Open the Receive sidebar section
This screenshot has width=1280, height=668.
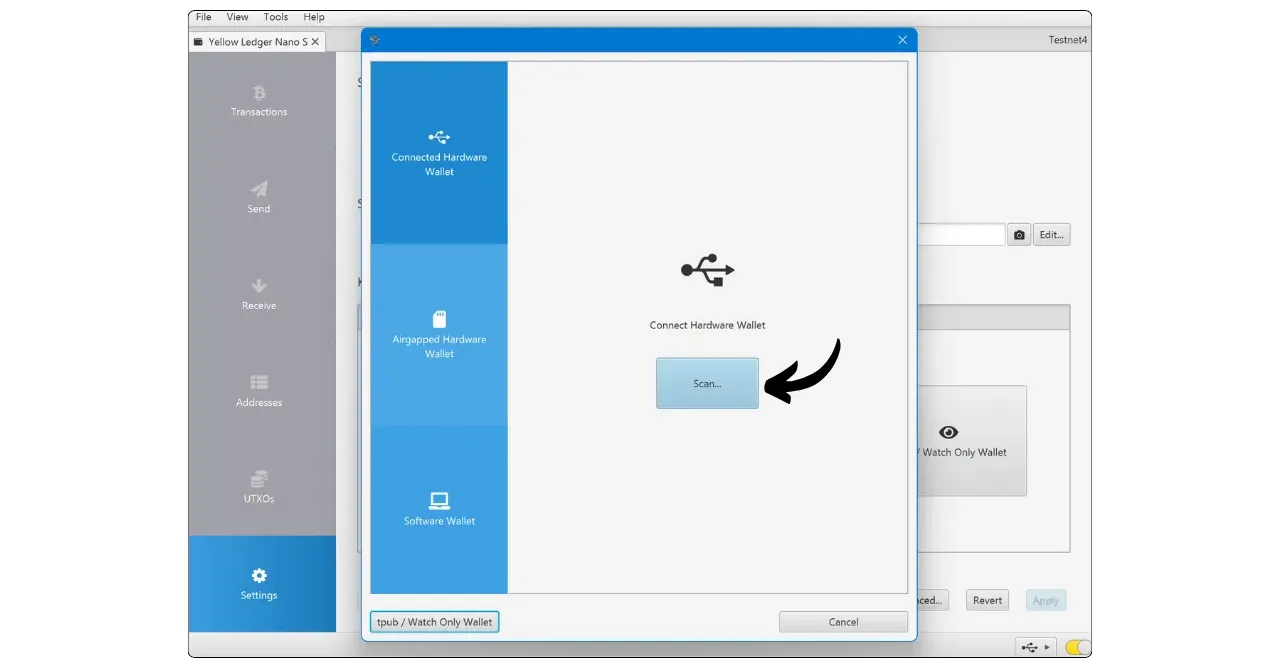click(x=259, y=294)
